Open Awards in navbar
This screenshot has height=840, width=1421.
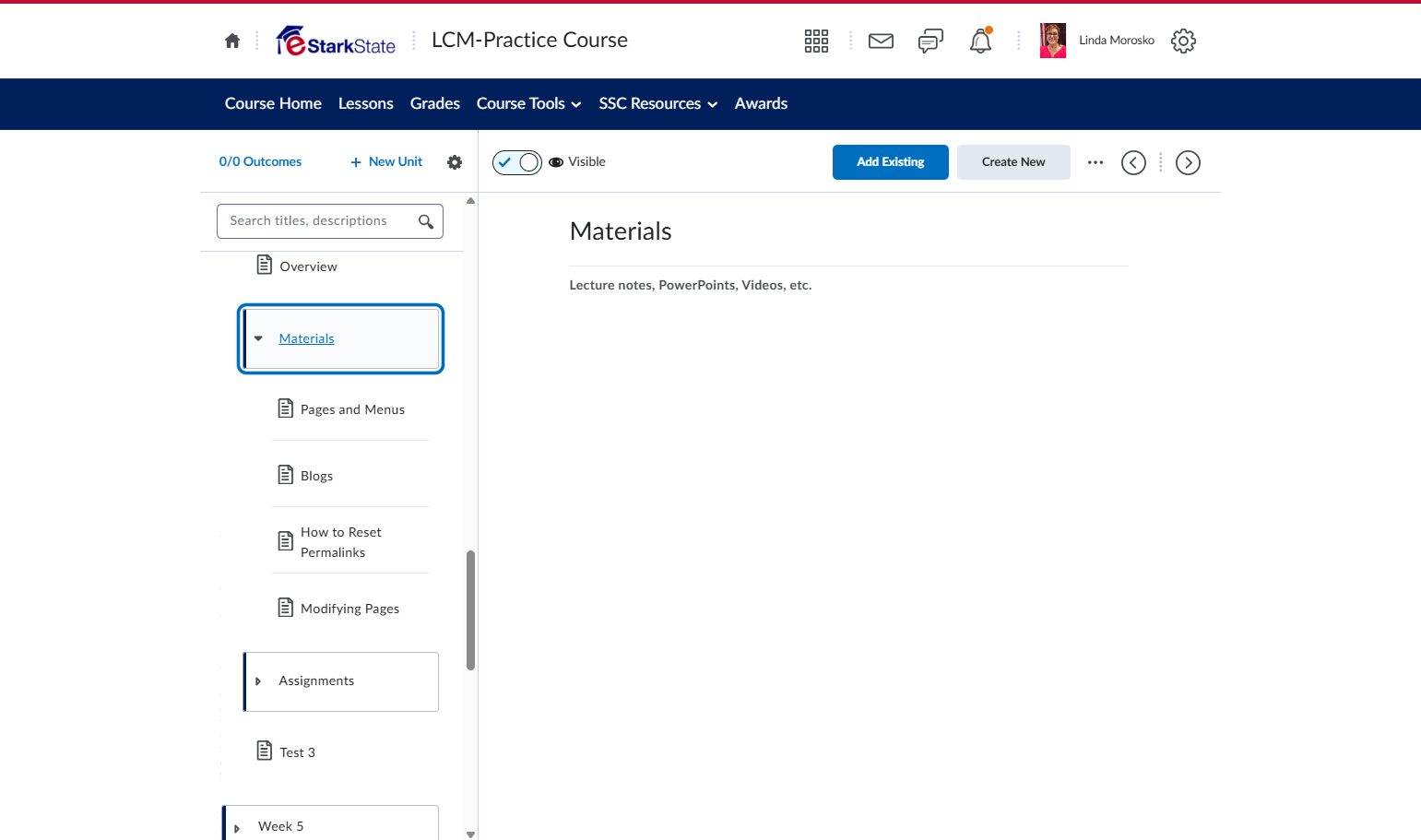761,104
